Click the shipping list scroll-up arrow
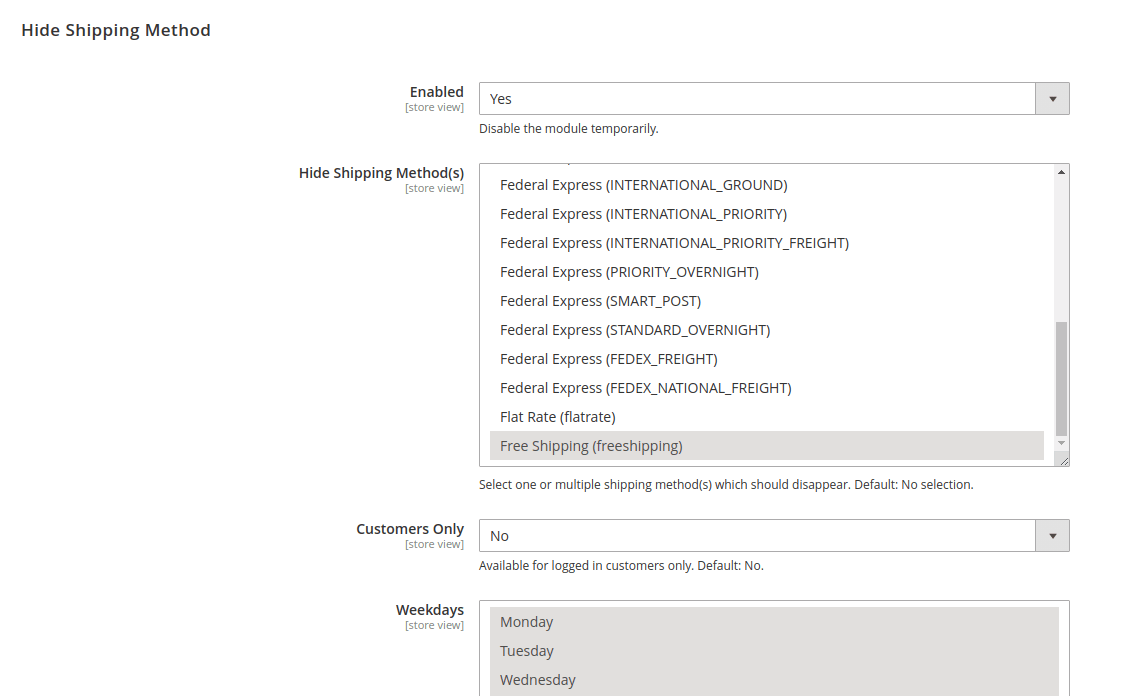The image size is (1140, 696). (1061, 172)
